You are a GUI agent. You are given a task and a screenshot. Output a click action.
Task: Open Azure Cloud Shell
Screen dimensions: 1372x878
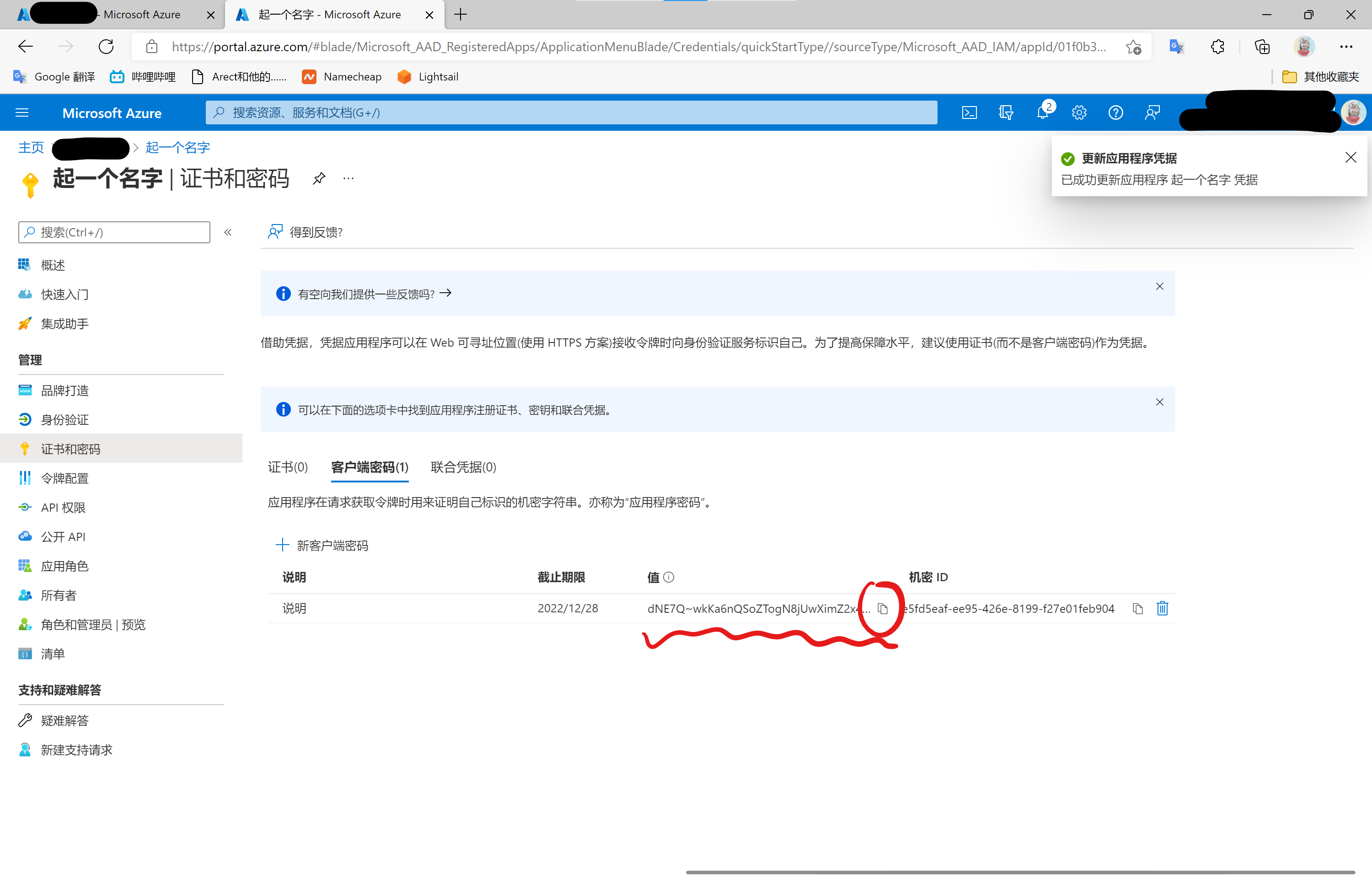pyautogui.click(x=969, y=113)
